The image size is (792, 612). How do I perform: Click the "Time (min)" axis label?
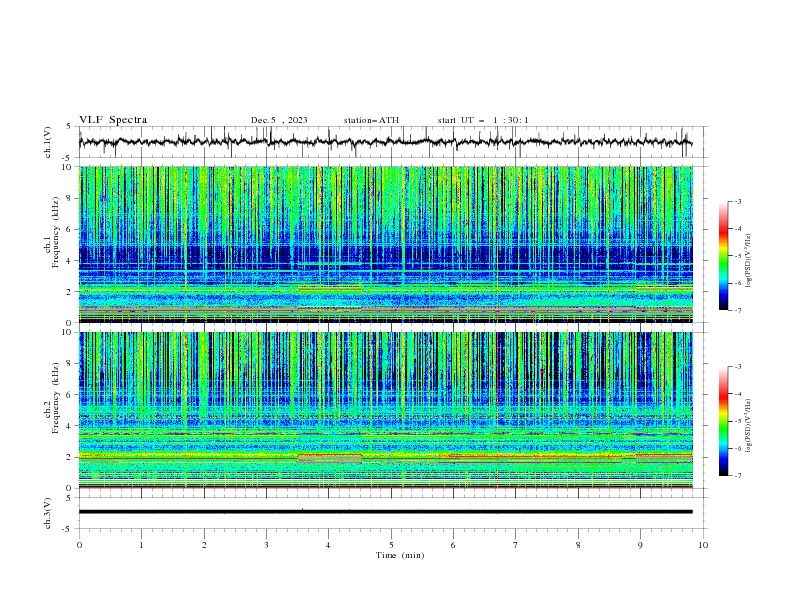400,555
